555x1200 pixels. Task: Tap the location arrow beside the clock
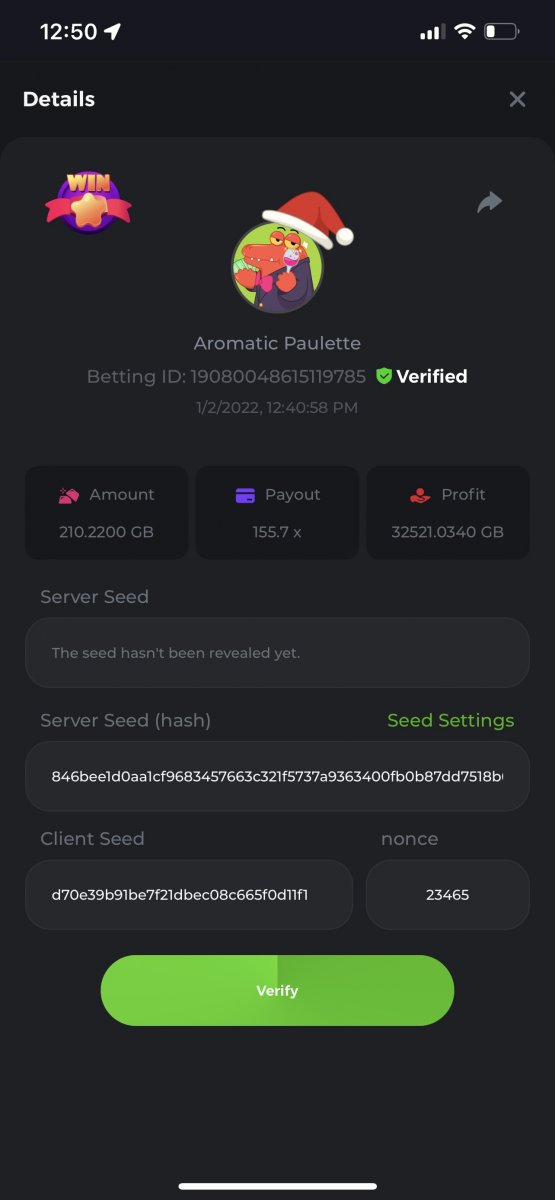112,32
